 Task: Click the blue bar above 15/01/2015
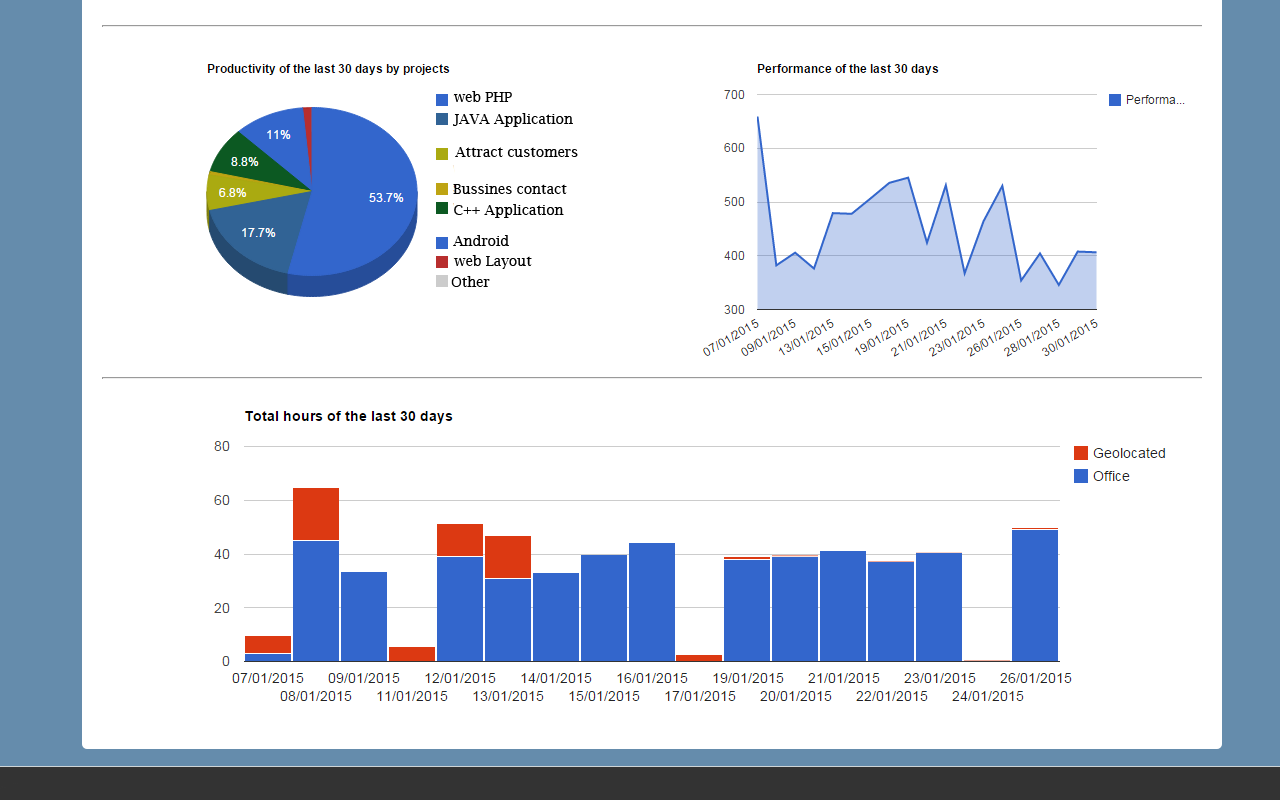[604, 608]
